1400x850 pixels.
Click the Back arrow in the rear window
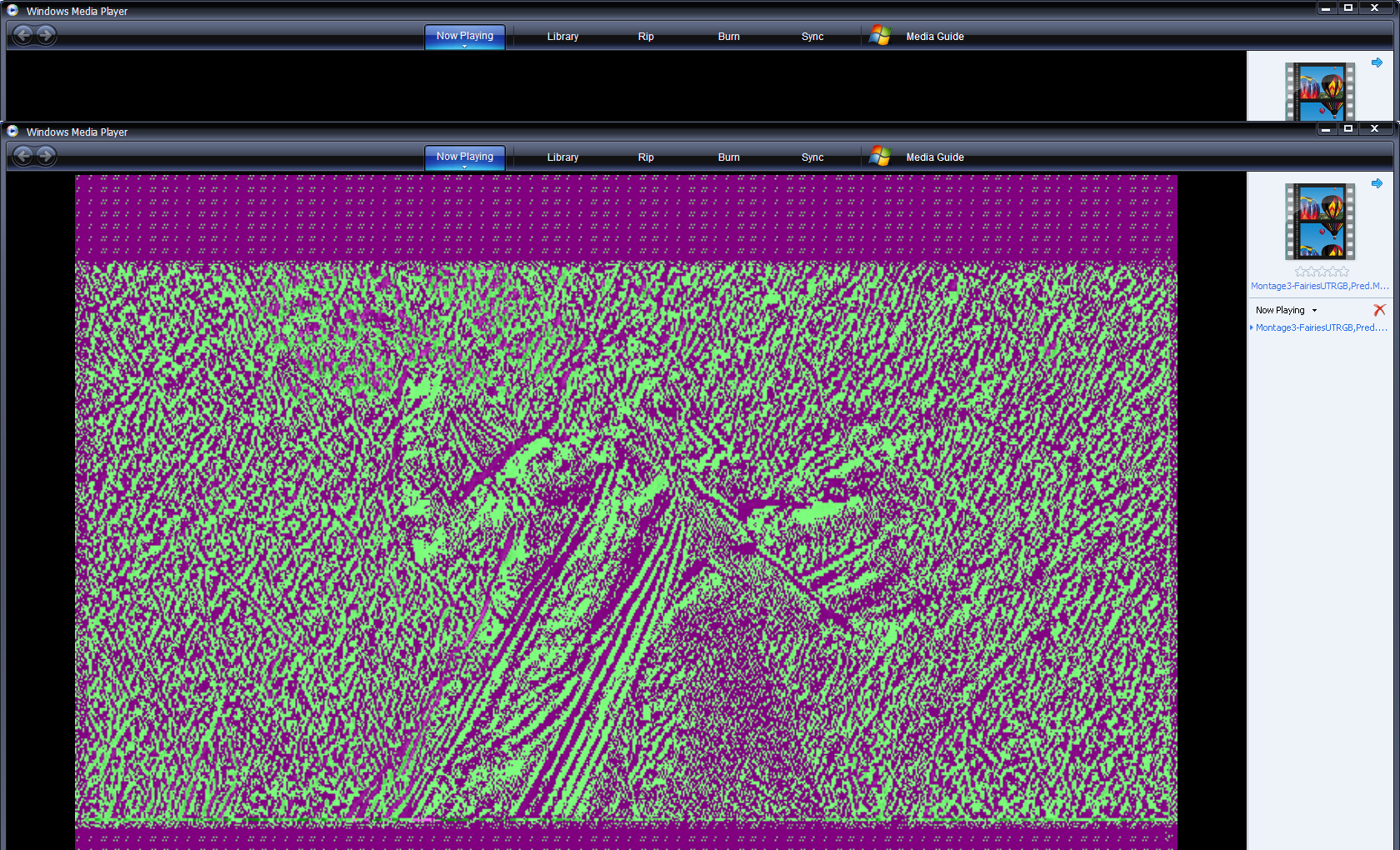click(23, 35)
